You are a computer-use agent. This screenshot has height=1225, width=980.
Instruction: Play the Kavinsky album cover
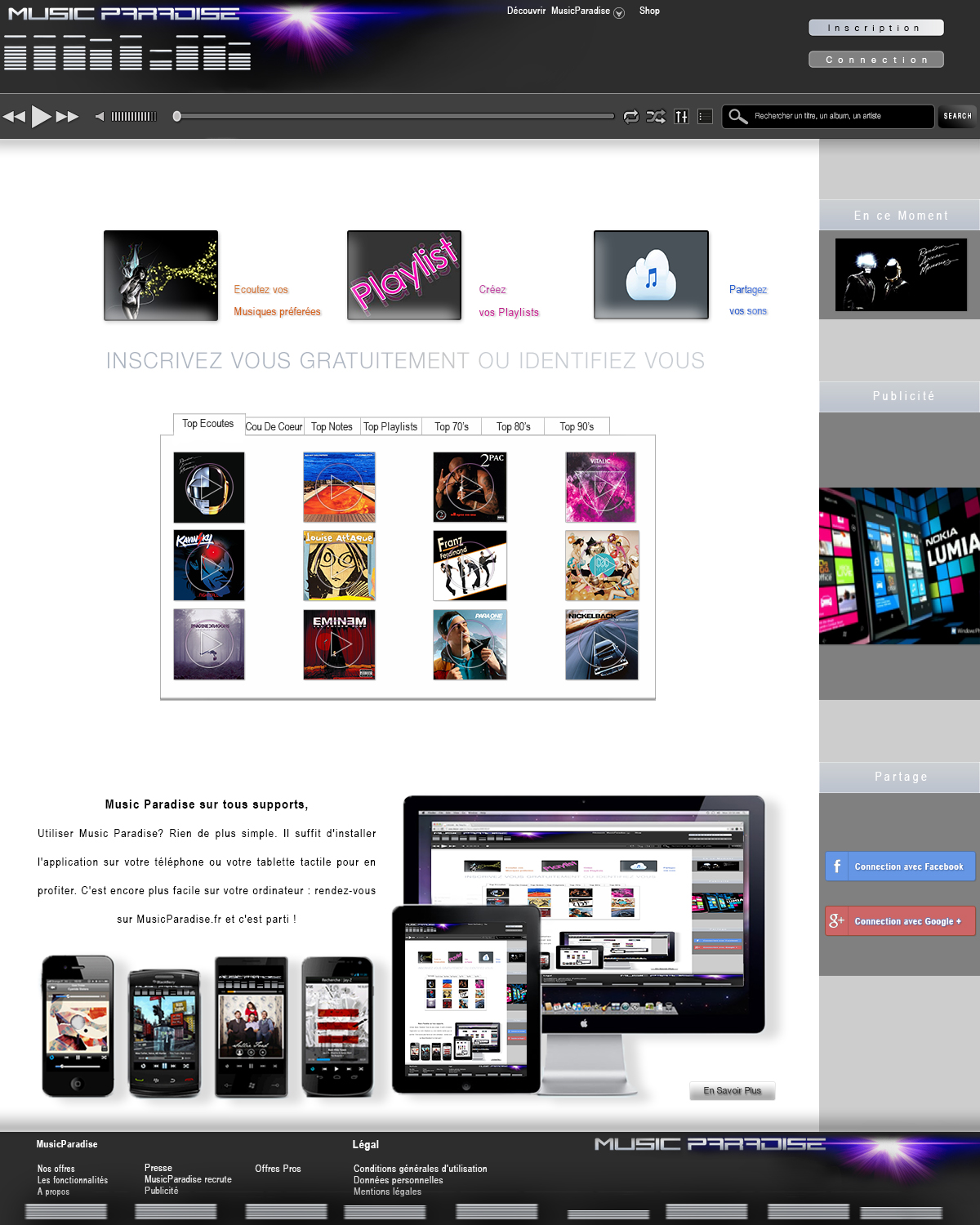209,565
